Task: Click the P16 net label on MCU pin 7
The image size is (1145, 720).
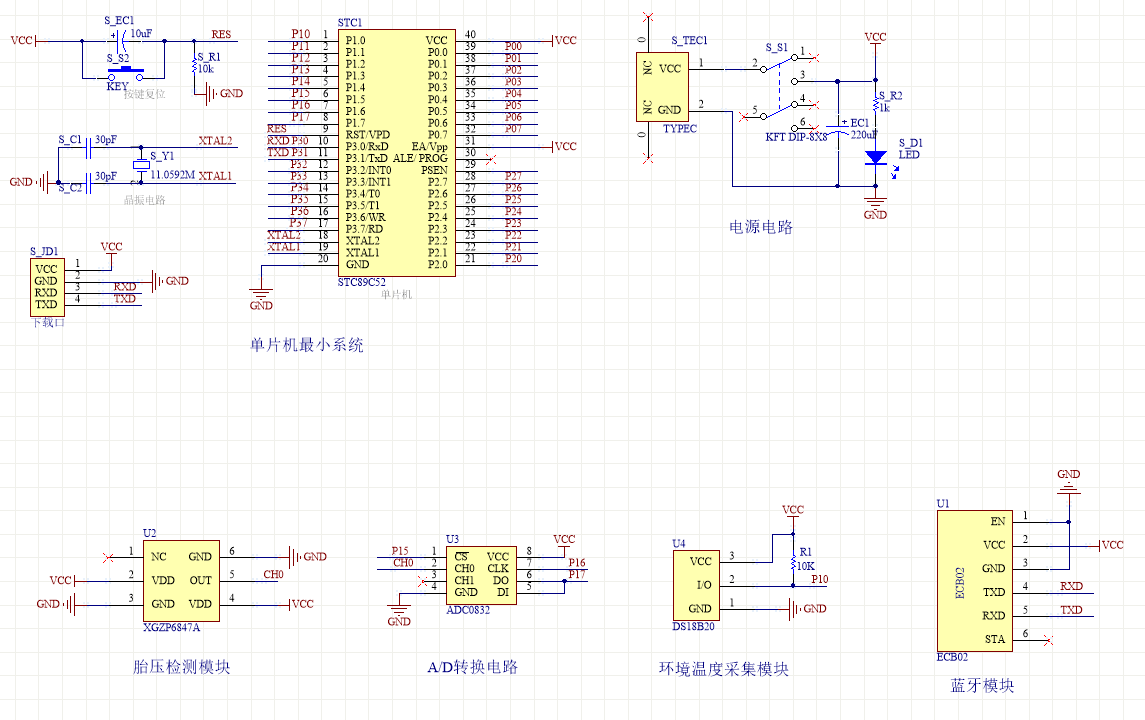Action: click(x=301, y=104)
